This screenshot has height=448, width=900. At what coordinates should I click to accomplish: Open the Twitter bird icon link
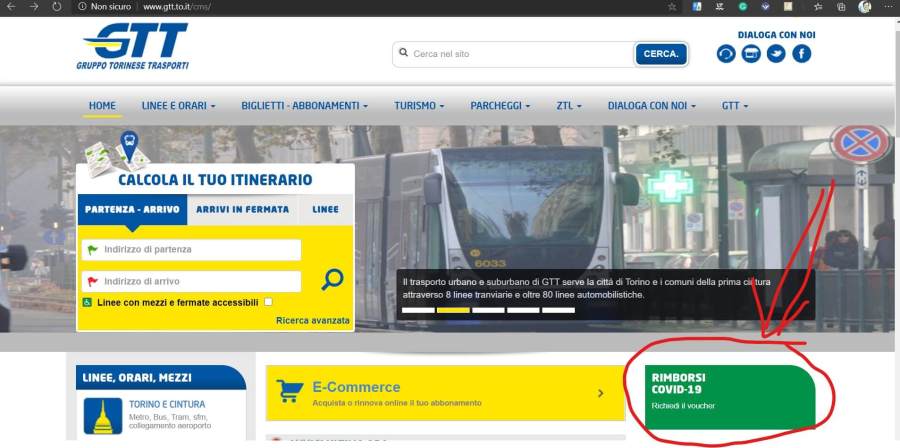(776, 54)
